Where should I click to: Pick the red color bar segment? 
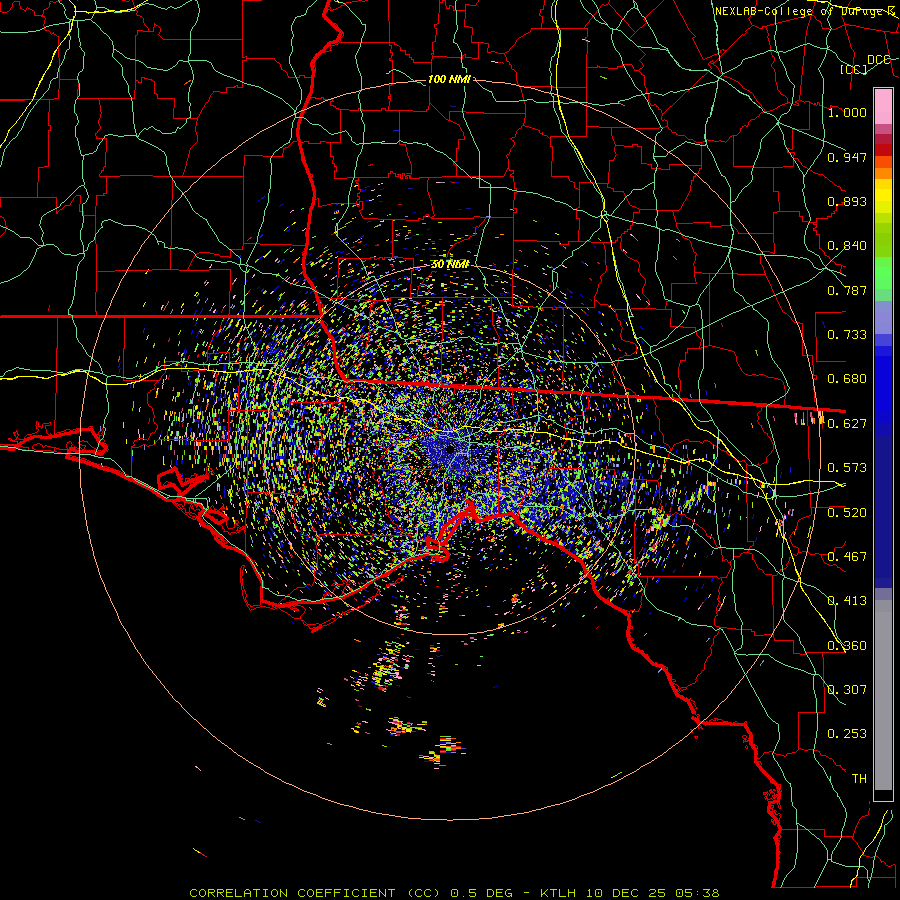point(883,149)
